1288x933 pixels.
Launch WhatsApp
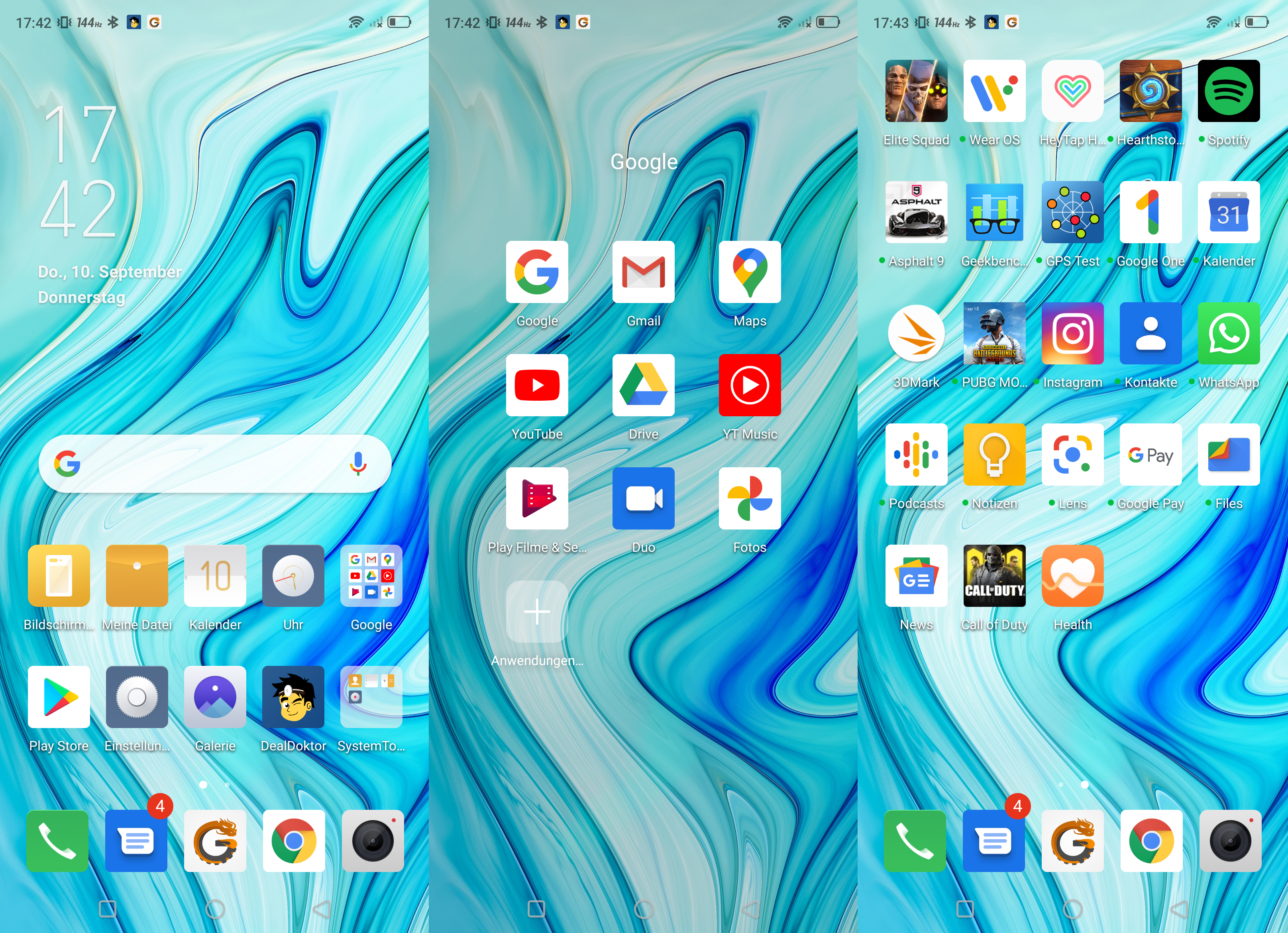pos(1228,333)
